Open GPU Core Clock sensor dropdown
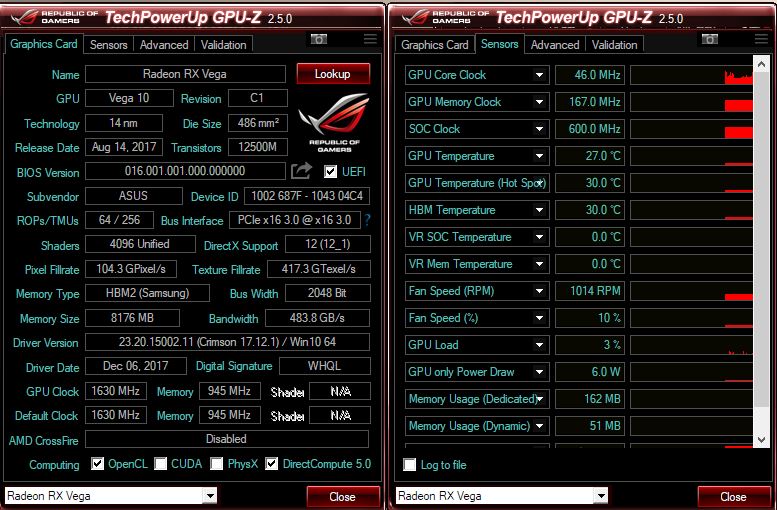The width and height of the screenshot is (777, 510). 539,75
